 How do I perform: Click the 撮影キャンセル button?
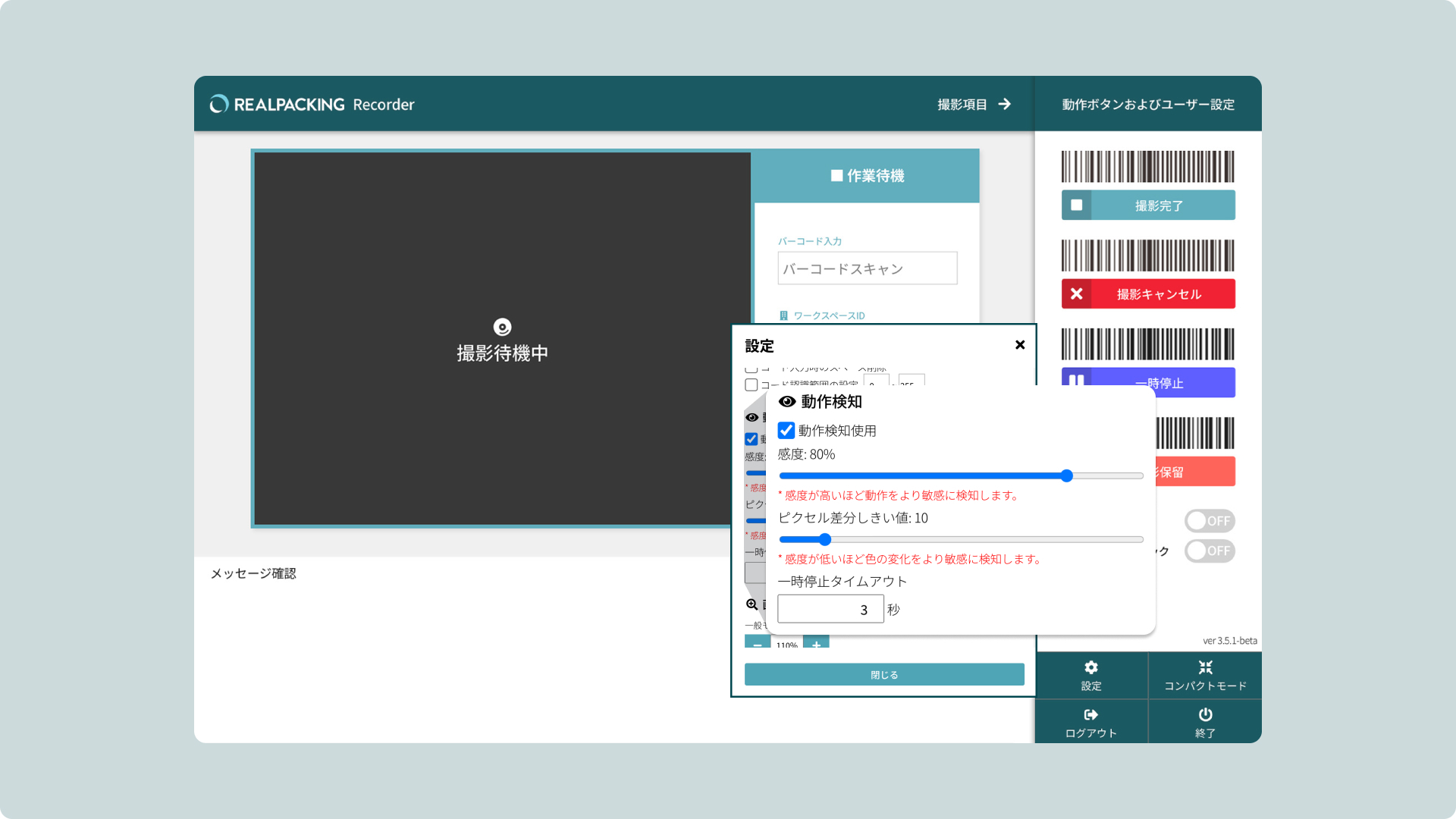(1158, 294)
